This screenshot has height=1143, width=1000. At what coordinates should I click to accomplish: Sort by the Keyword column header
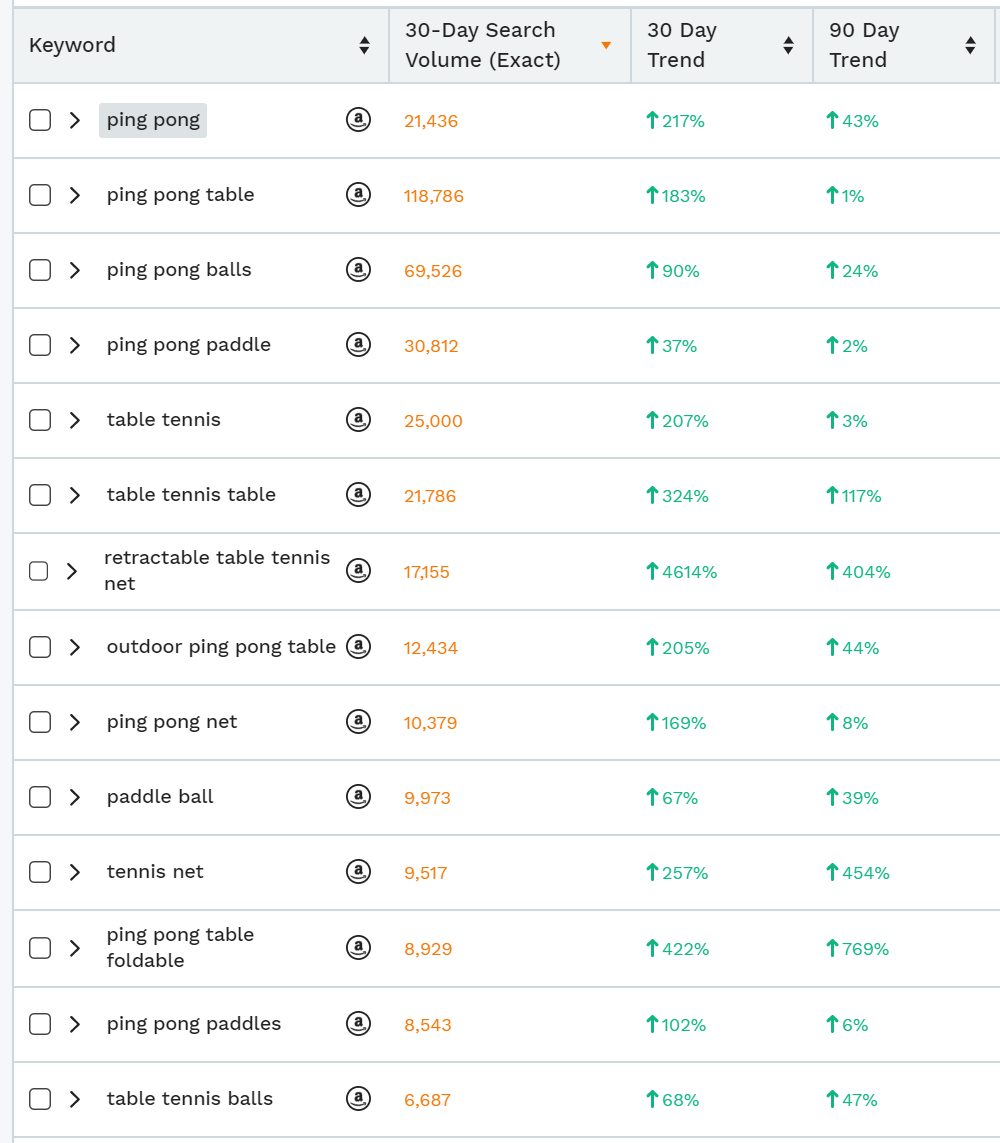[364, 45]
